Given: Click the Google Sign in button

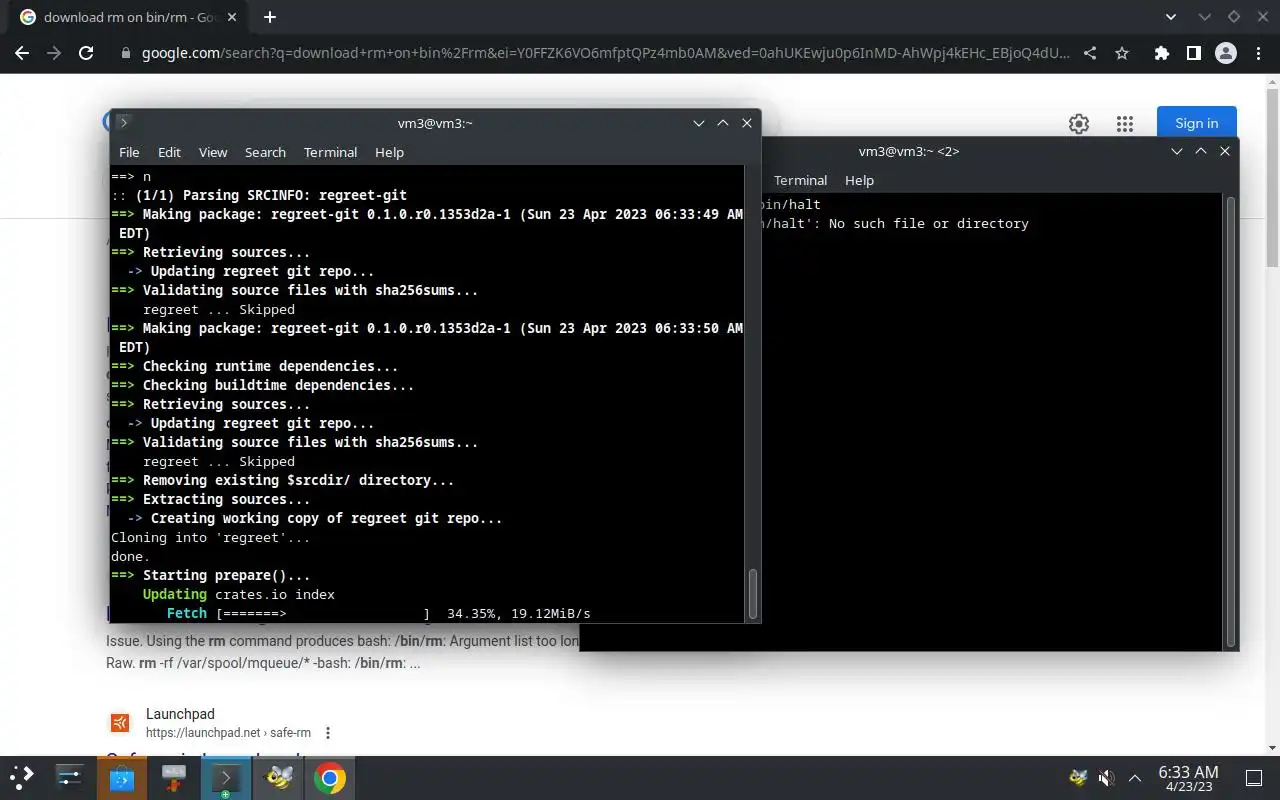Looking at the screenshot, I should click(x=1197, y=124).
